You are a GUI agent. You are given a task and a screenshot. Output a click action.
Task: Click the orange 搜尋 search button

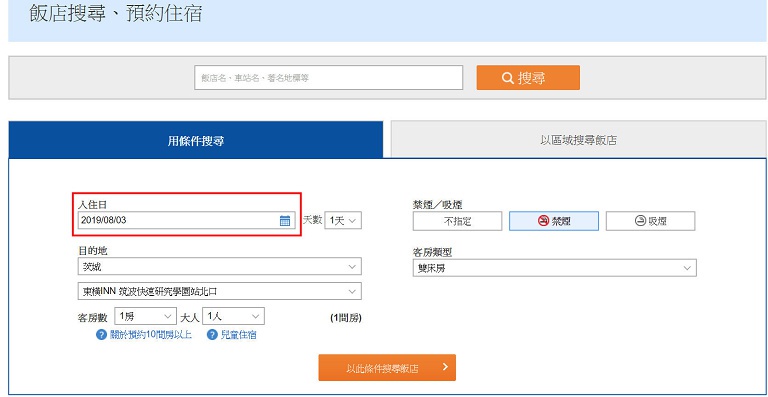click(528, 78)
